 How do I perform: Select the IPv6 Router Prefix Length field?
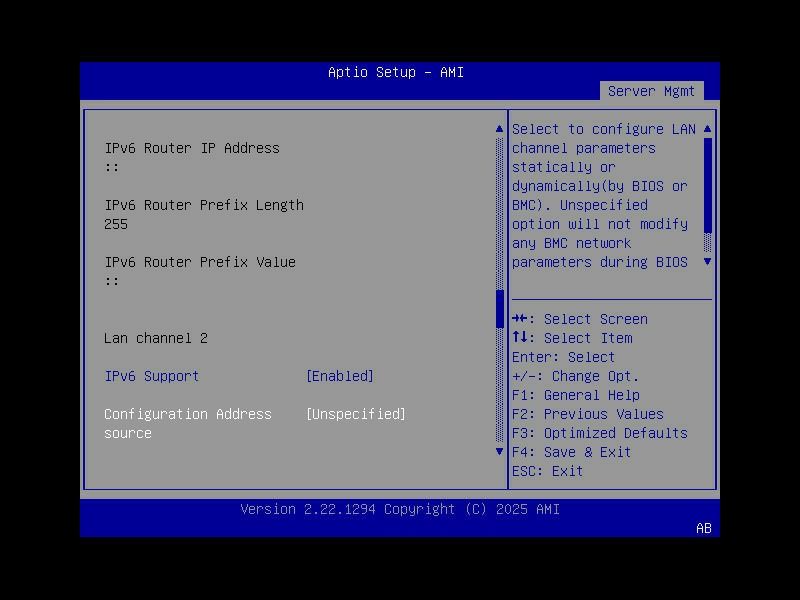204,205
